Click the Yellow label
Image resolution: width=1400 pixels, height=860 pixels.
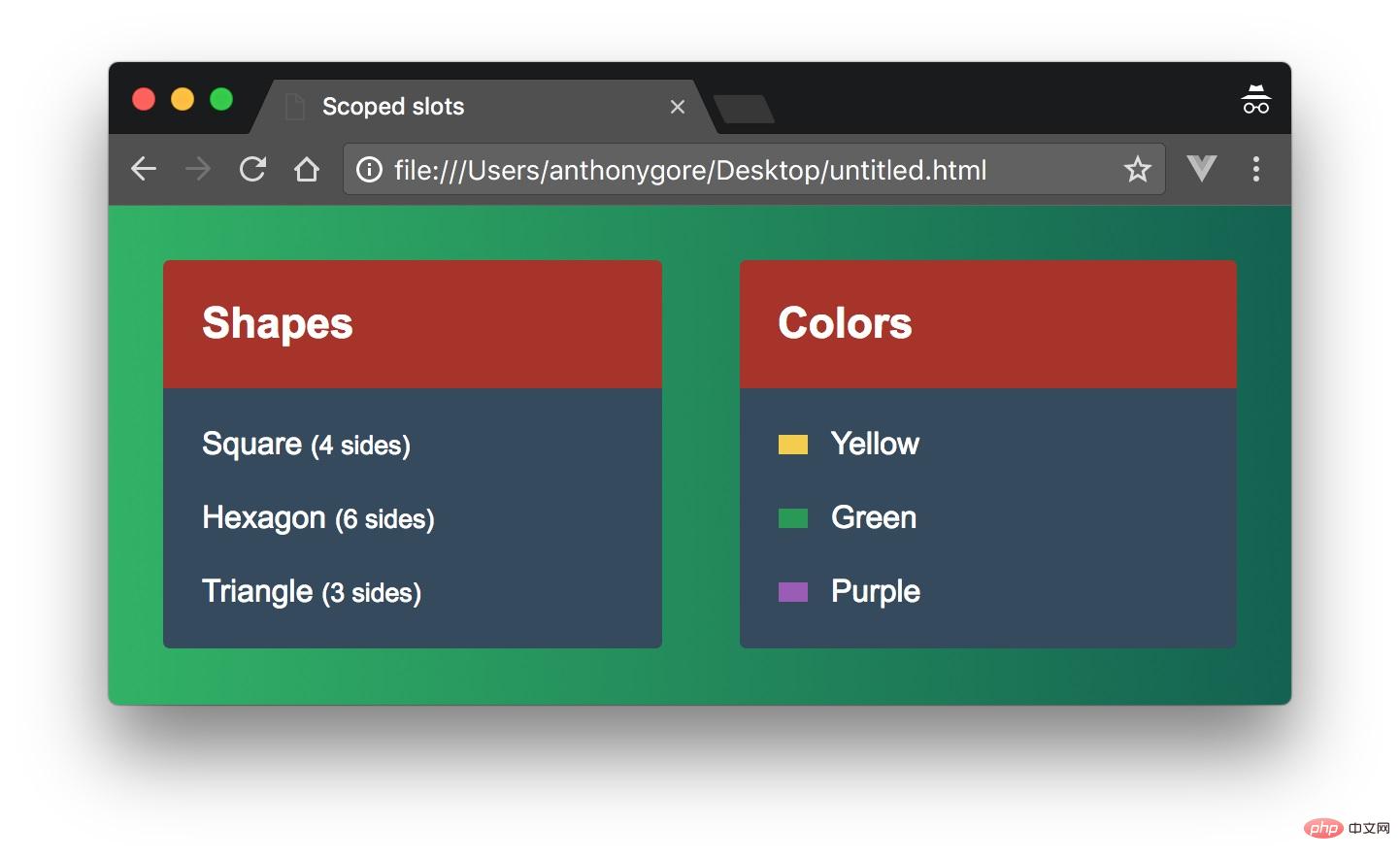pos(875,444)
